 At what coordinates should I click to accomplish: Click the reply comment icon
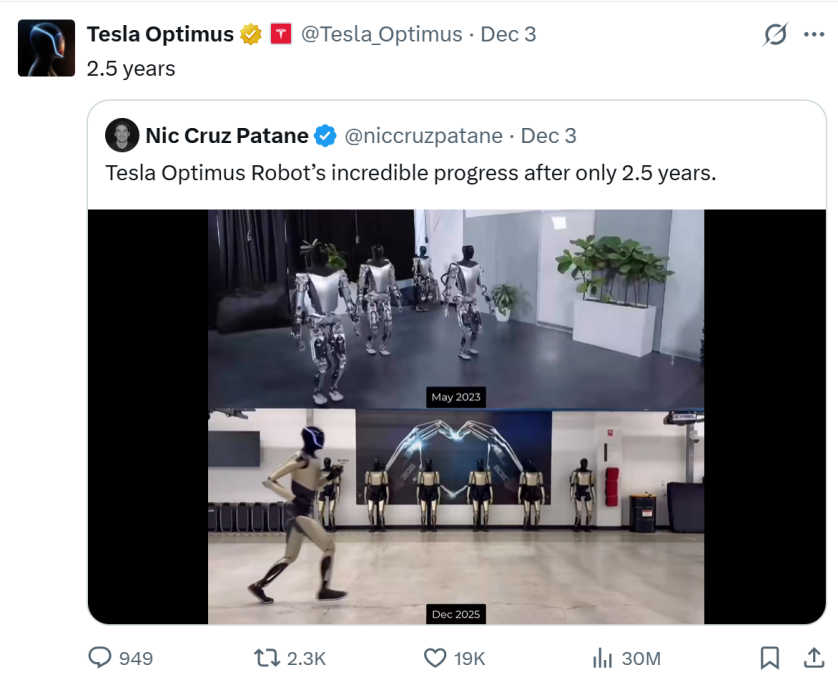click(x=100, y=658)
